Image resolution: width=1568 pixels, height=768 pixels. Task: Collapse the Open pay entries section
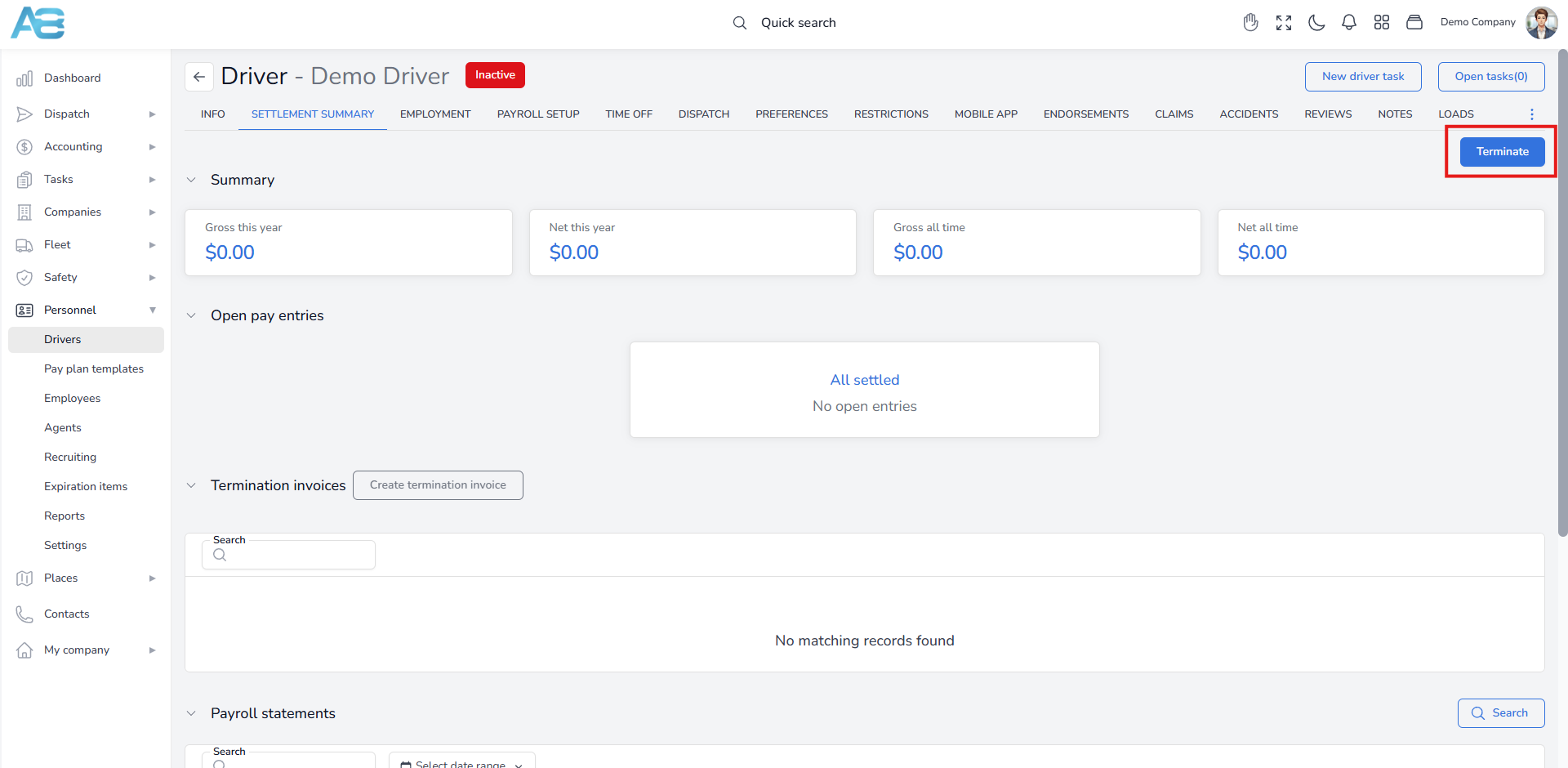(x=191, y=315)
